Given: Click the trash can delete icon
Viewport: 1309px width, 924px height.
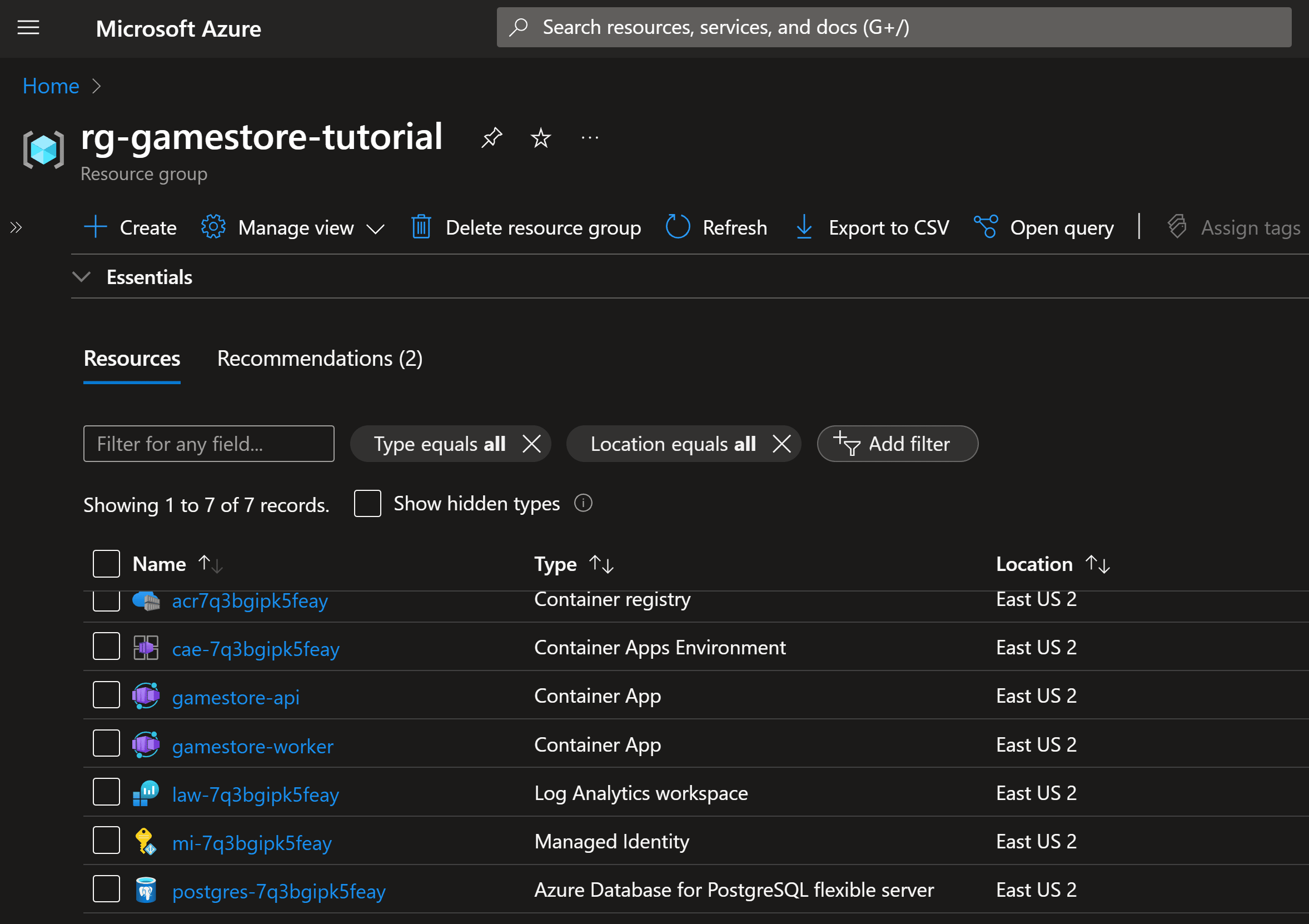Looking at the screenshot, I should coord(421,227).
